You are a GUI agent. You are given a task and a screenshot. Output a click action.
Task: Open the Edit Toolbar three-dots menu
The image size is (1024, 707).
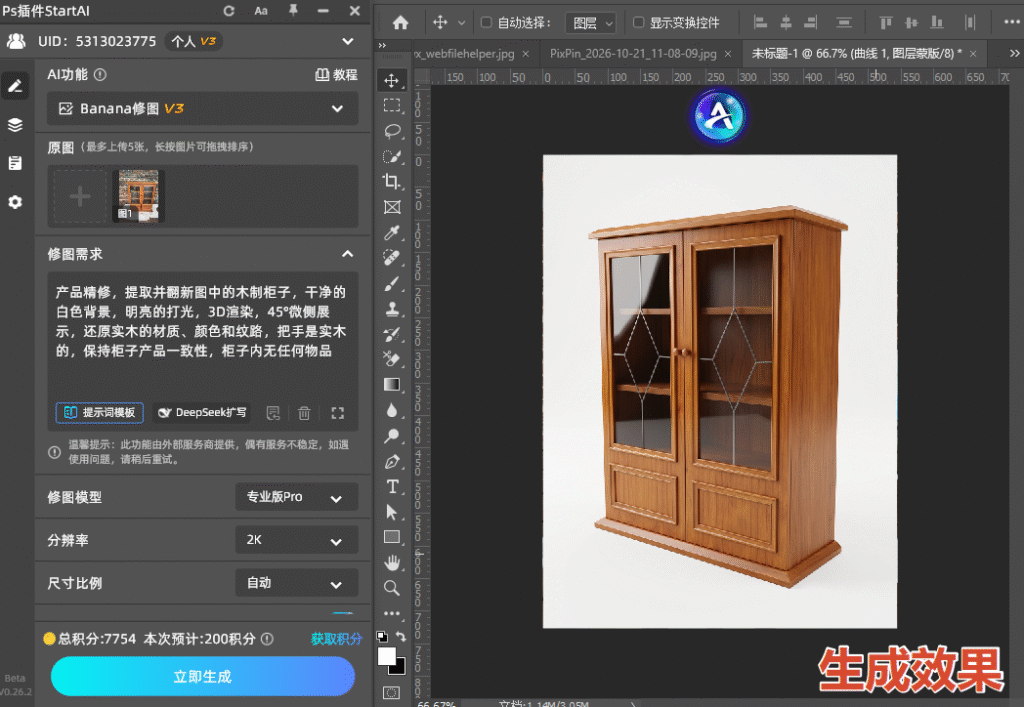tap(392, 614)
